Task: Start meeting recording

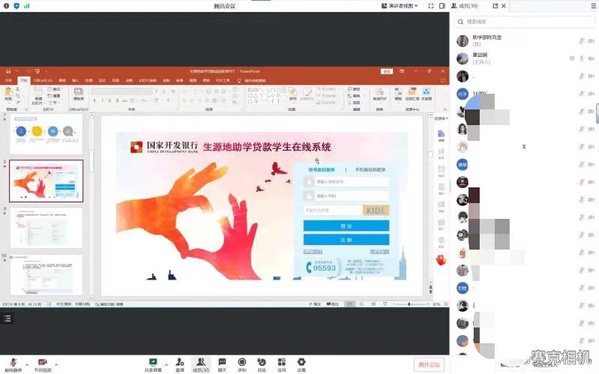Action: (242, 364)
